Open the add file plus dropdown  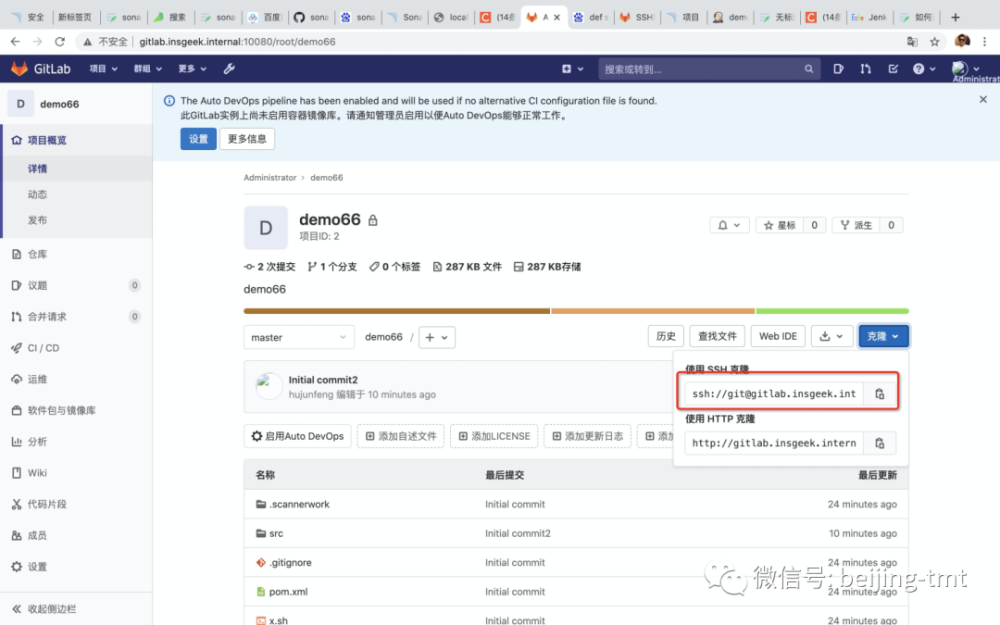point(437,337)
